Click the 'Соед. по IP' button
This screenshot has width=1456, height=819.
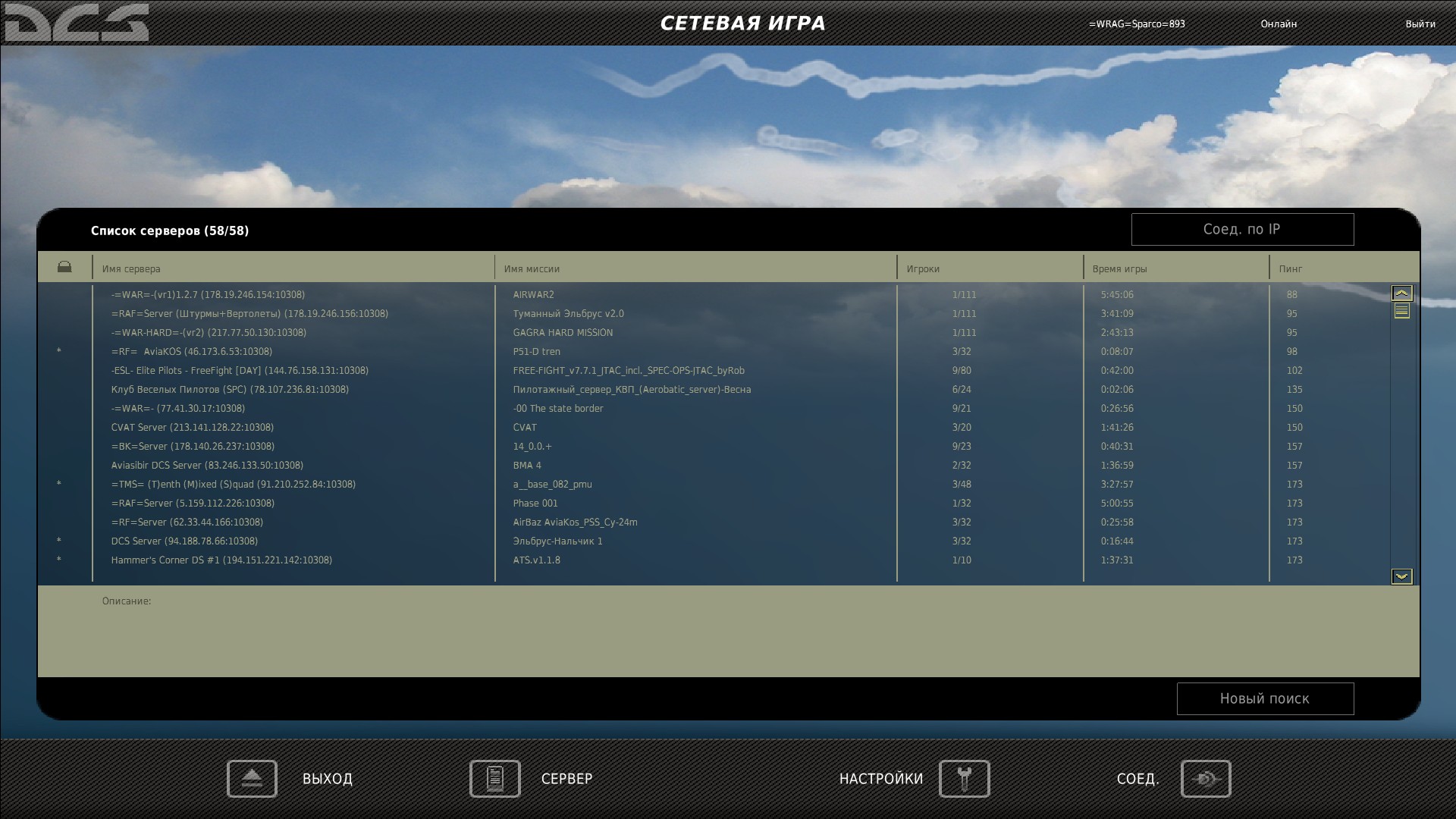pos(1242,229)
